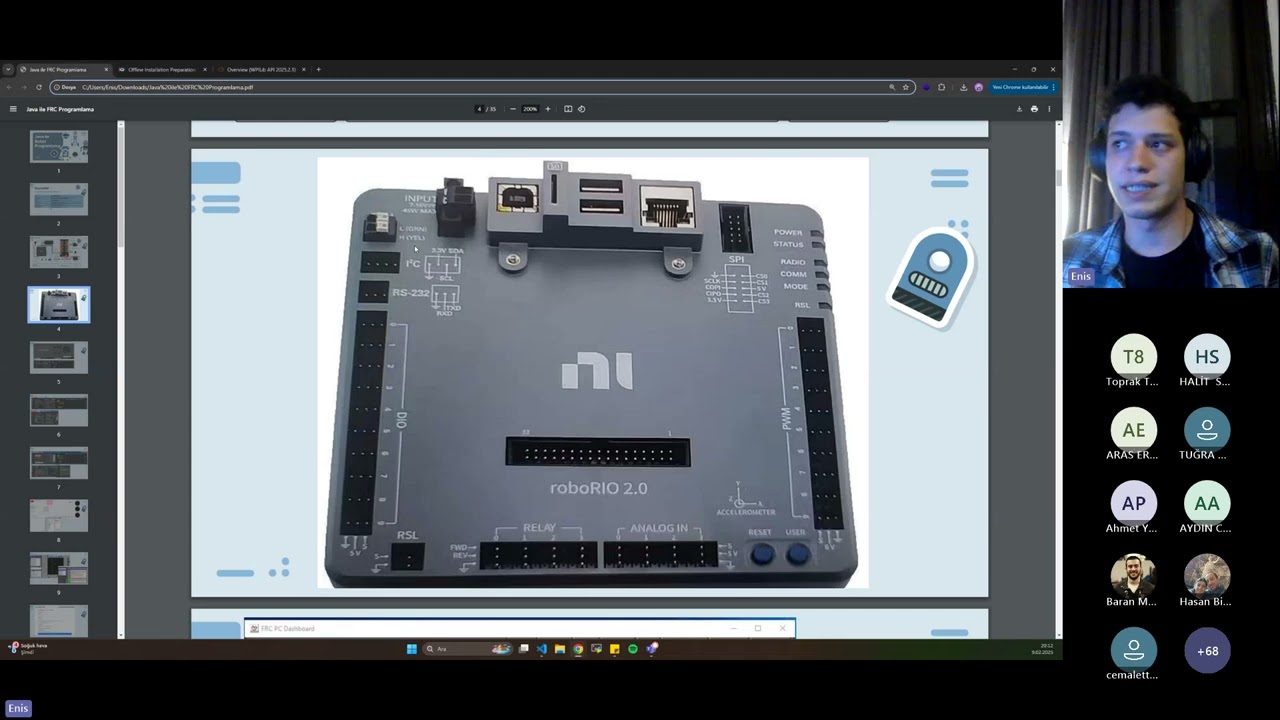This screenshot has height=720, width=1280.
Task: Click cemalett participant avatar
Action: [1133, 651]
